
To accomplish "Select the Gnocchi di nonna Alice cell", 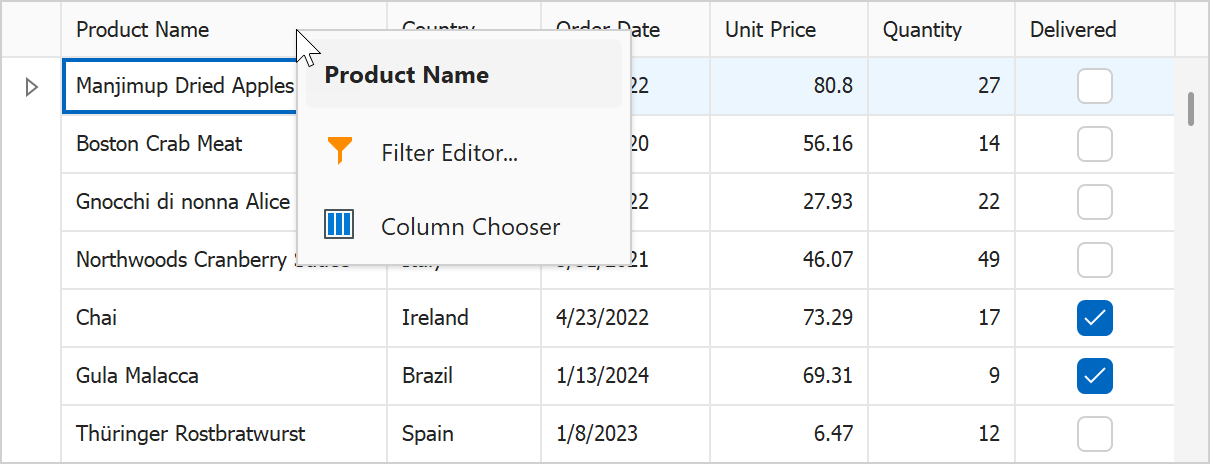I will point(183,202).
